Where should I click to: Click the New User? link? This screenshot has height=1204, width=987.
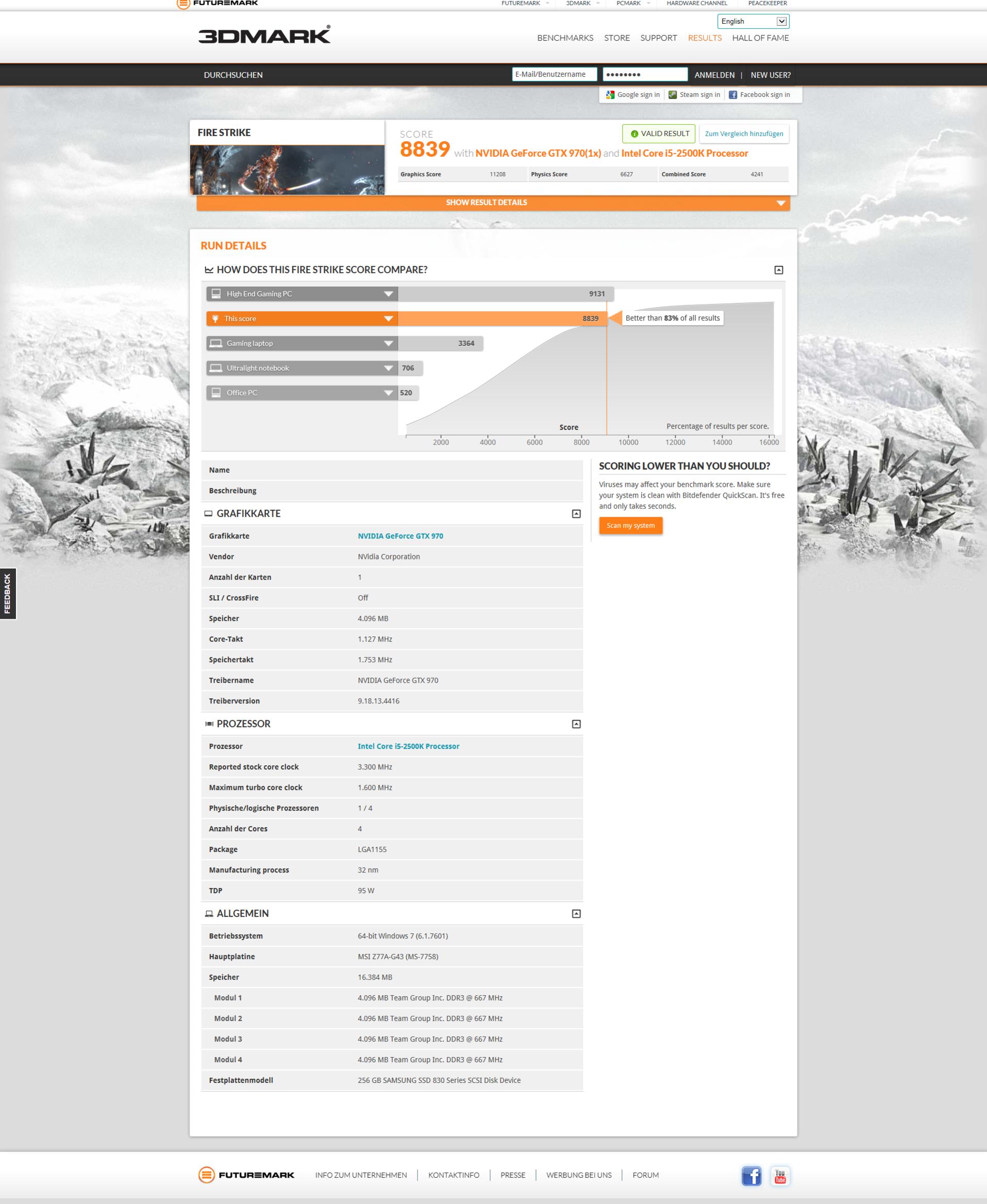(771, 75)
